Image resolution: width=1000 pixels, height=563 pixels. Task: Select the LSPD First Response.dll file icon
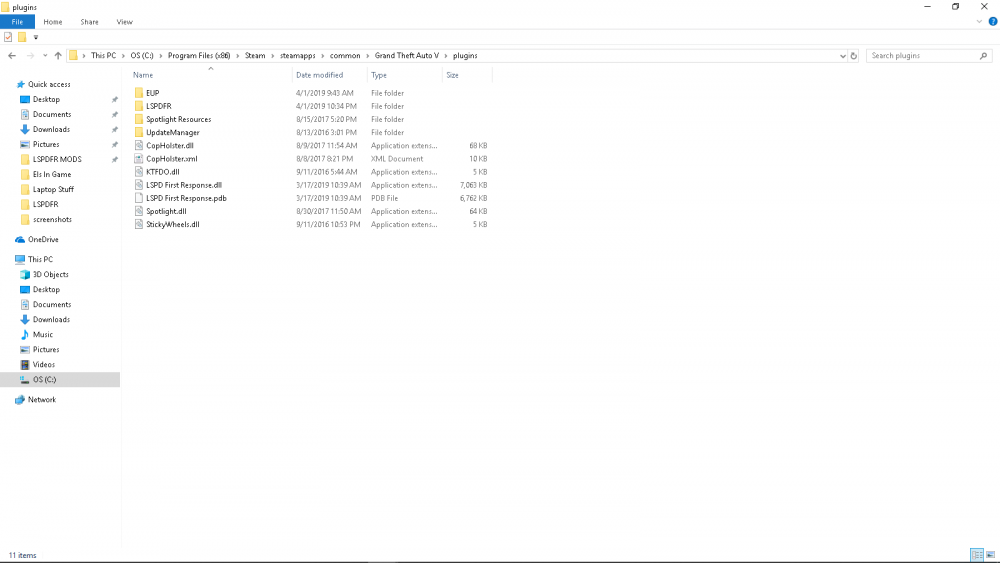[139, 185]
